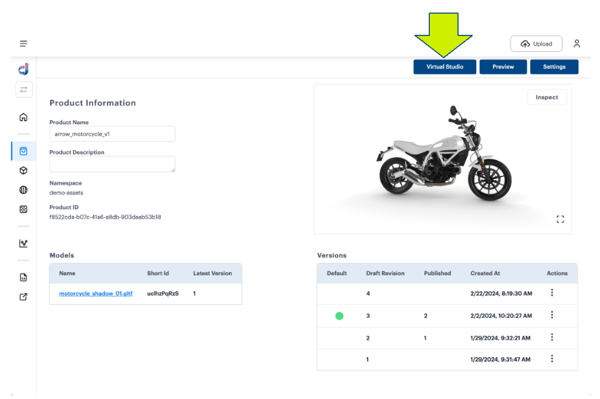Expand the 3D viewer to fullscreen
Image resolution: width=600 pixels, height=399 pixels.
coord(560,219)
